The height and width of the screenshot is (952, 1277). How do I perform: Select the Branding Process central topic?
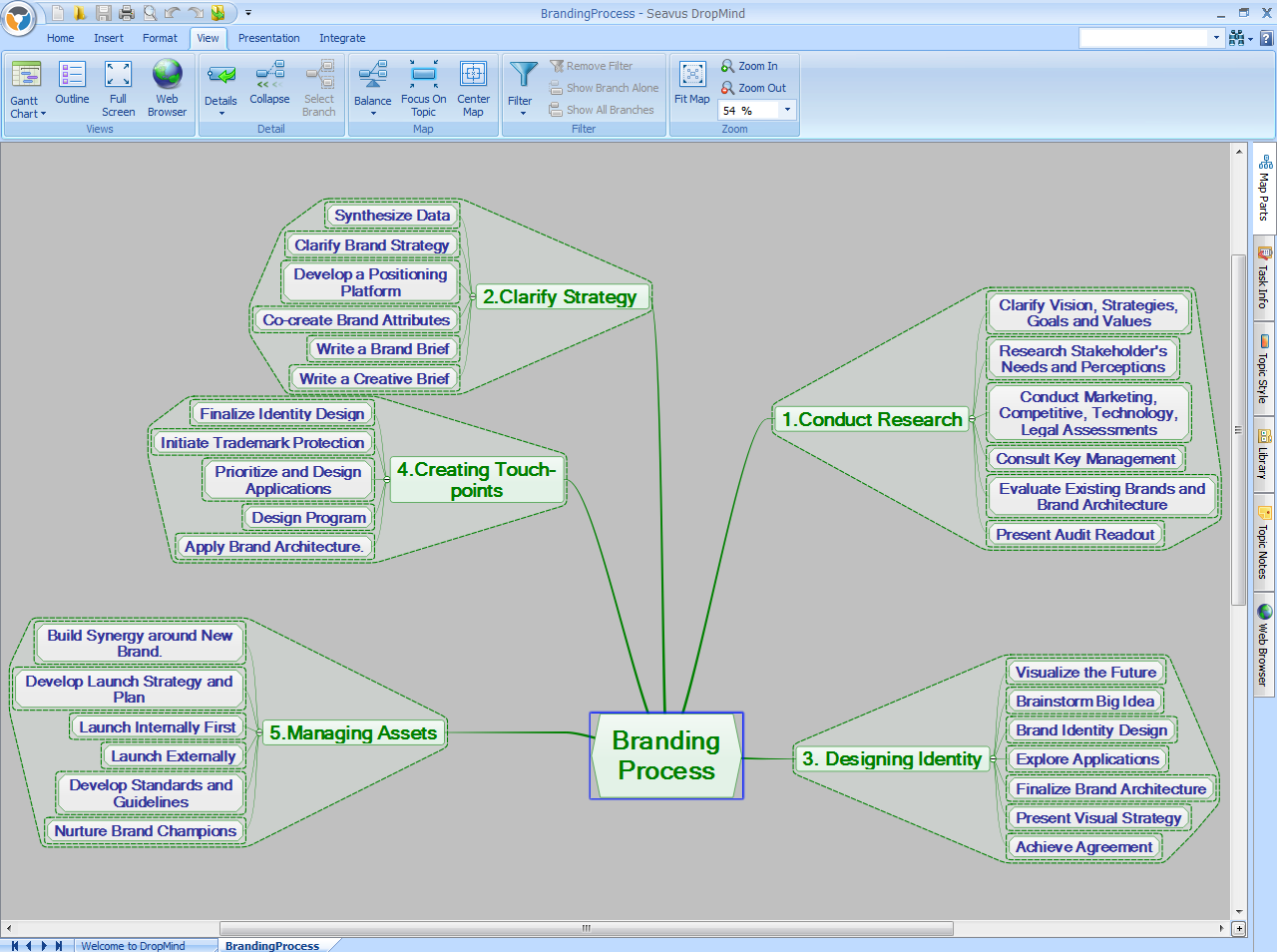pyautogui.click(x=666, y=755)
